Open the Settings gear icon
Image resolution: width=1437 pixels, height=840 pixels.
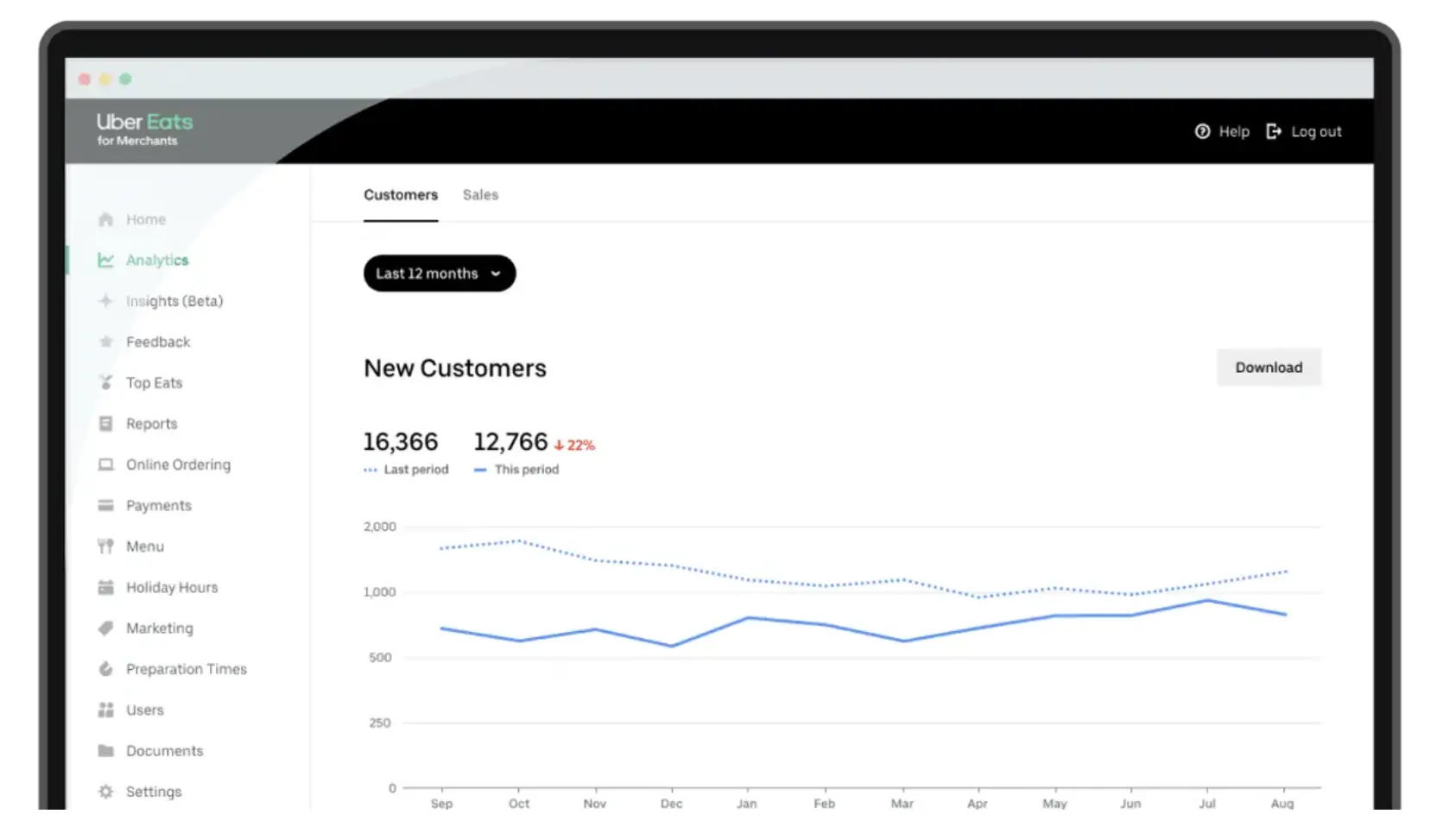point(105,792)
